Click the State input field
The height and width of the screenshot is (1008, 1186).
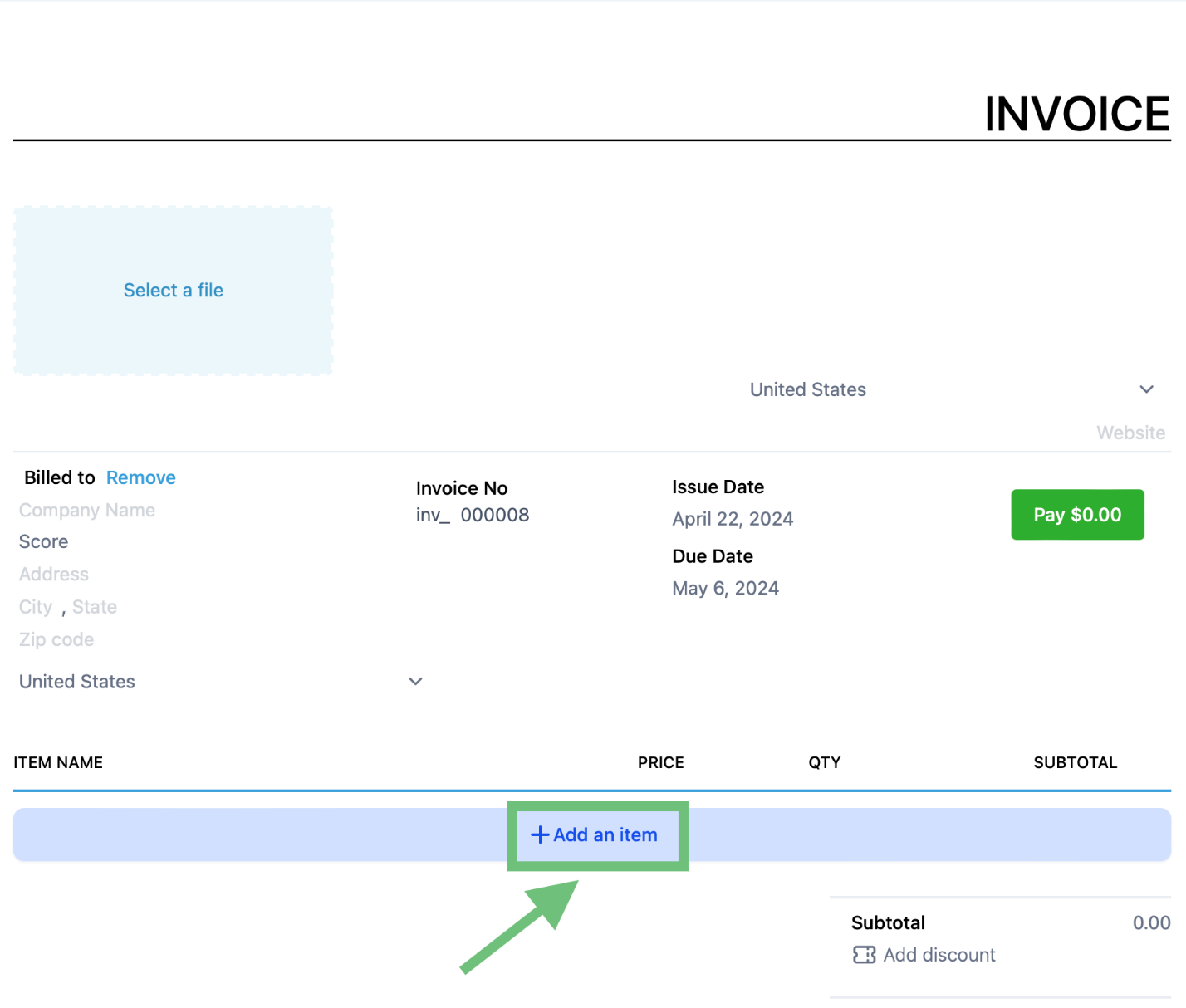click(95, 607)
